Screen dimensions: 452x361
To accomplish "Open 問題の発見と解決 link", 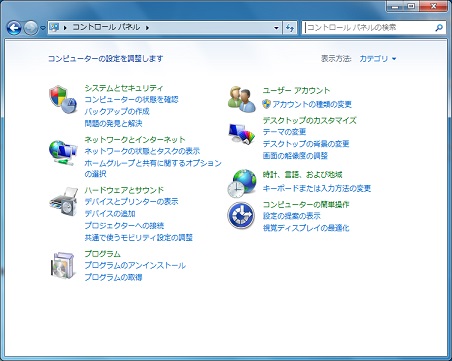I will click(x=113, y=123).
